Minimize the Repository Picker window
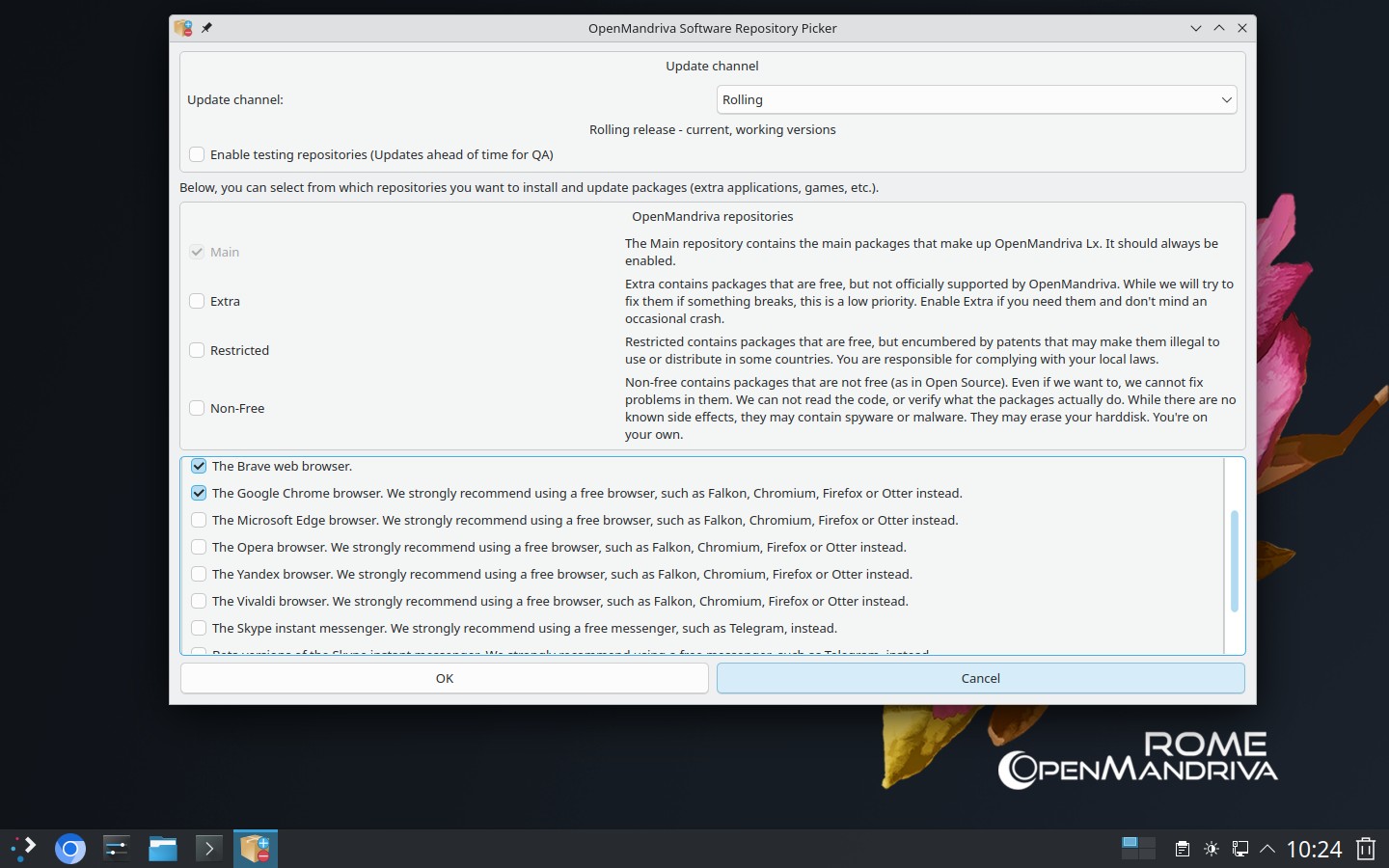 1196,28
